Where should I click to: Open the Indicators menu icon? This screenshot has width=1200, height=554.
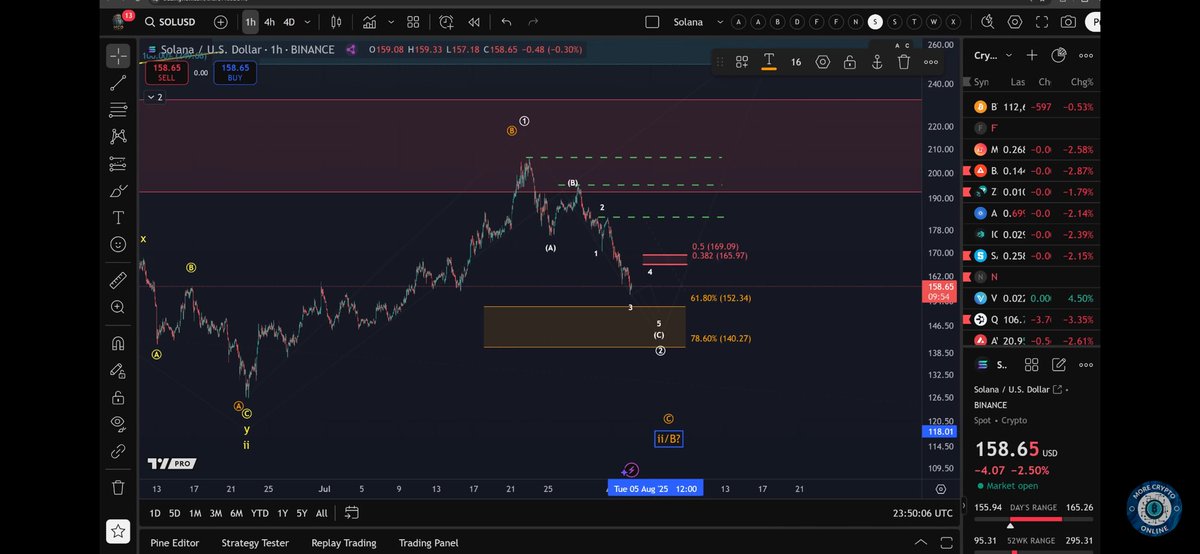click(x=370, y=21)
